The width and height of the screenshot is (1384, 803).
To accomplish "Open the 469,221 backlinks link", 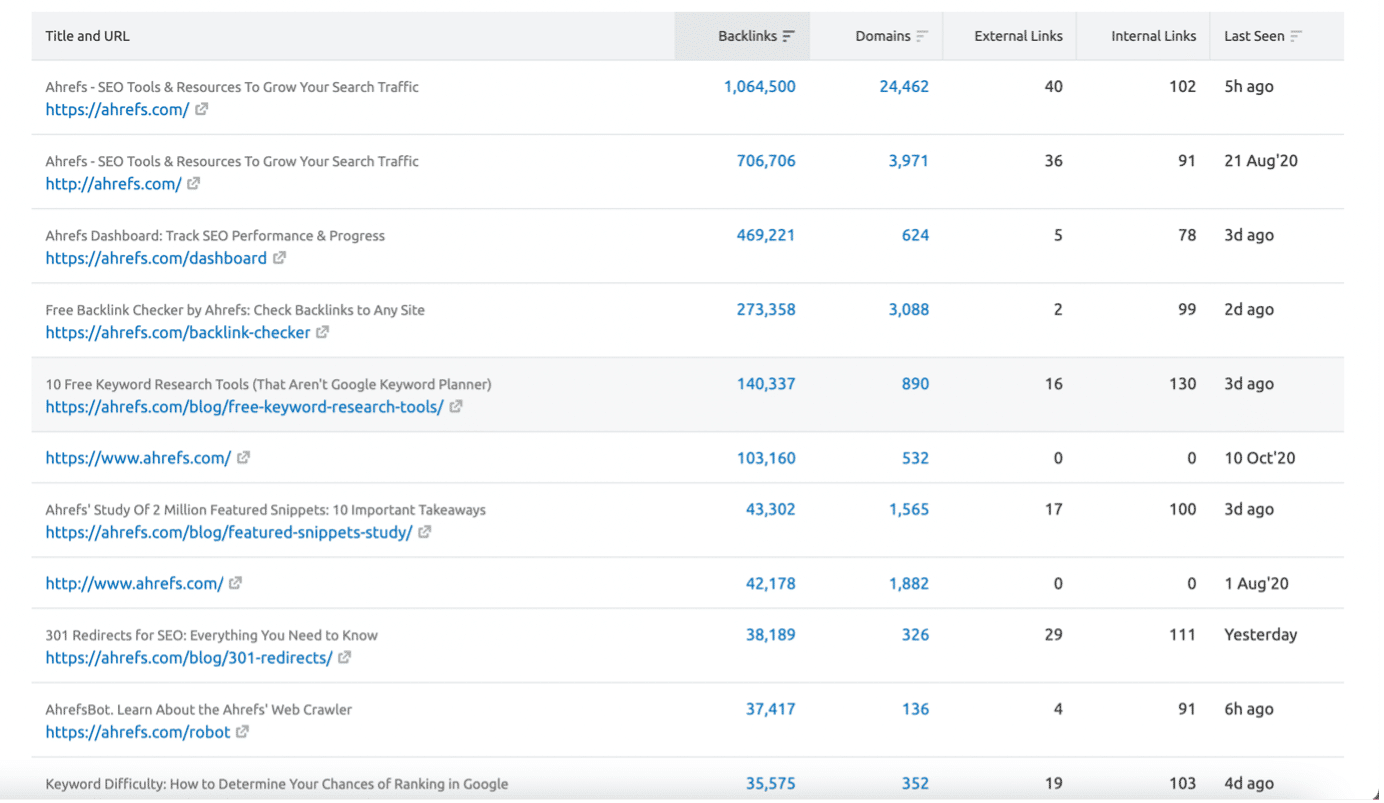I will click(766, 236).
